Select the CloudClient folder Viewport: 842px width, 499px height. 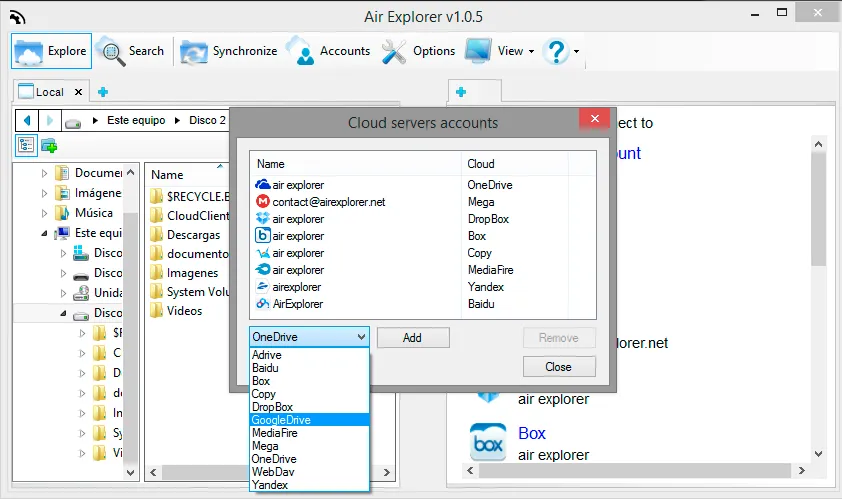click(x=190, y=215)
